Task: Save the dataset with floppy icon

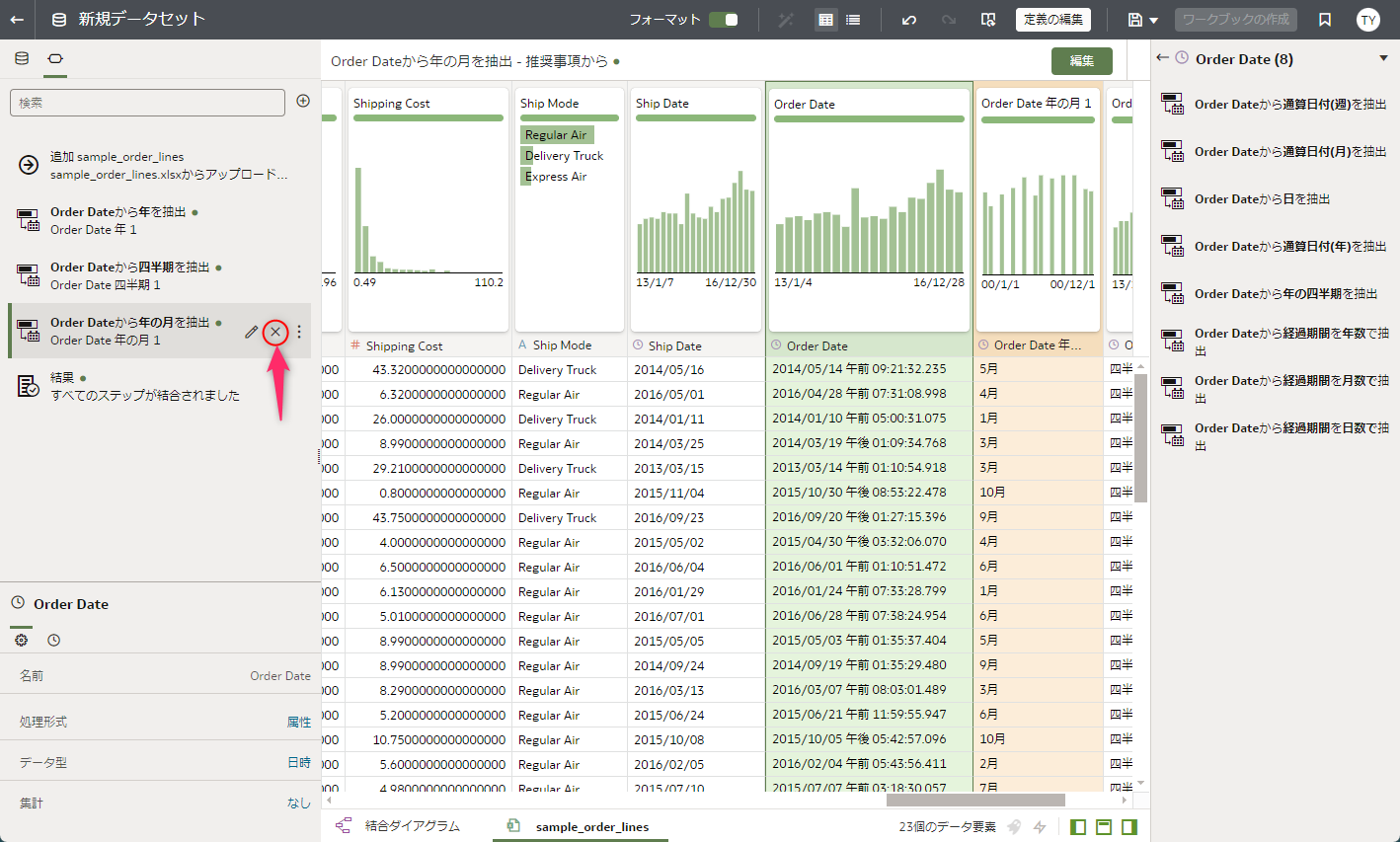Action: pos(1135,20)
